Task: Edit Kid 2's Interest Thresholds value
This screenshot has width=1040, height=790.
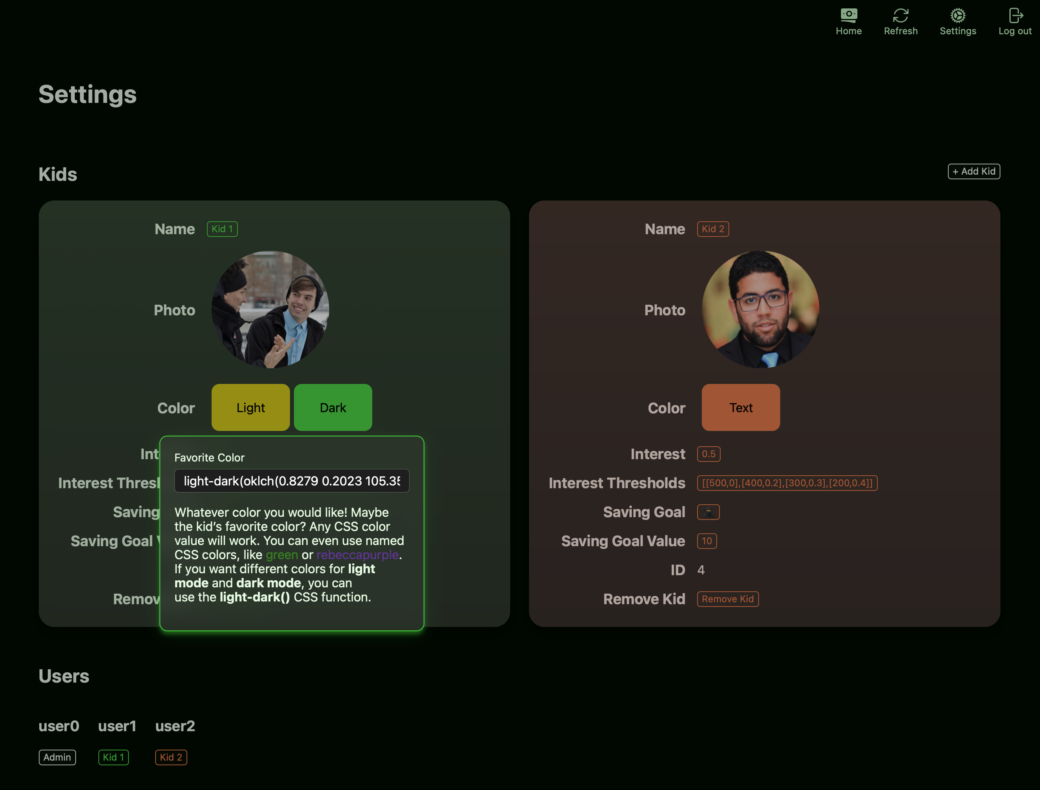Action: [x=787, y=483]
